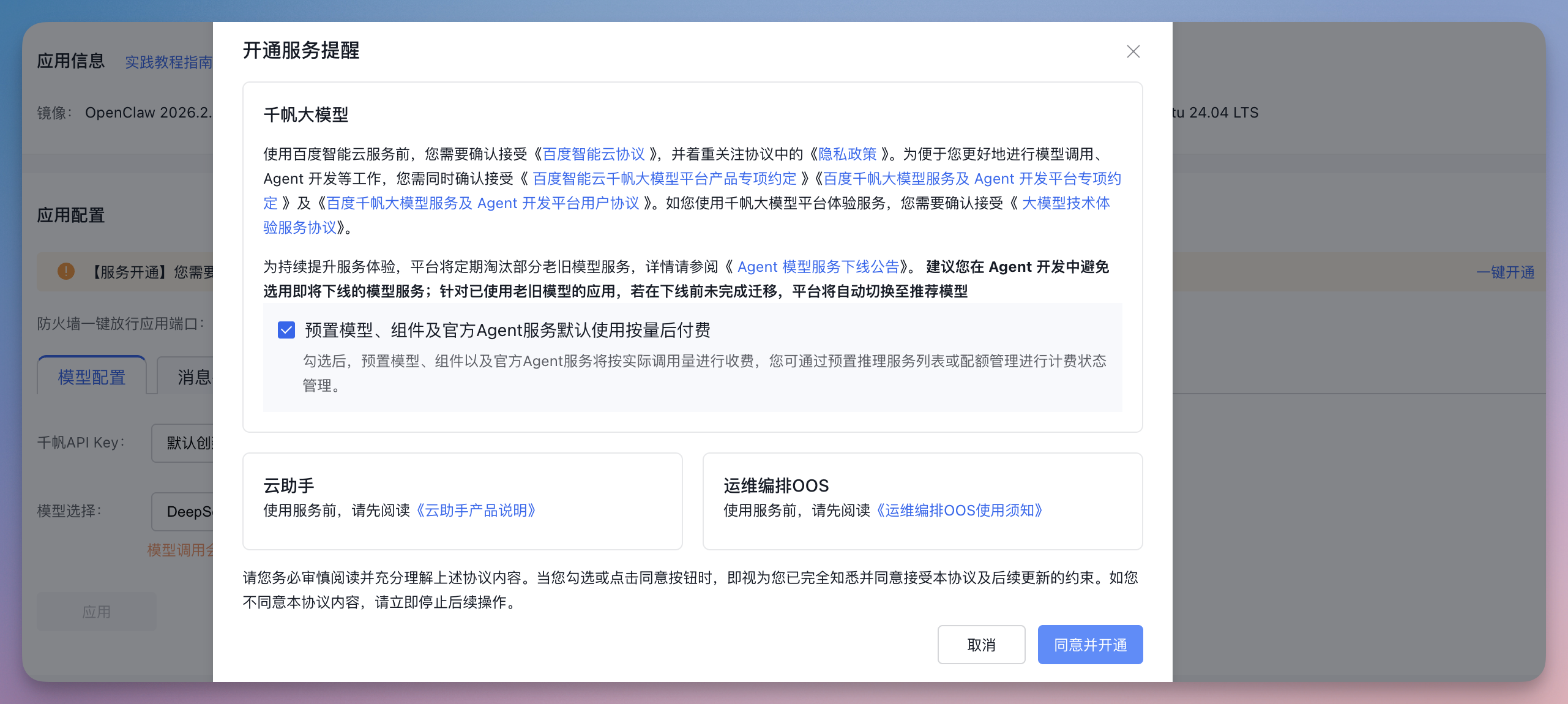The height and width of the screenshot is (704, 1568).
Task: Open the 百度智能云协议 link
Action: (593, 154)
